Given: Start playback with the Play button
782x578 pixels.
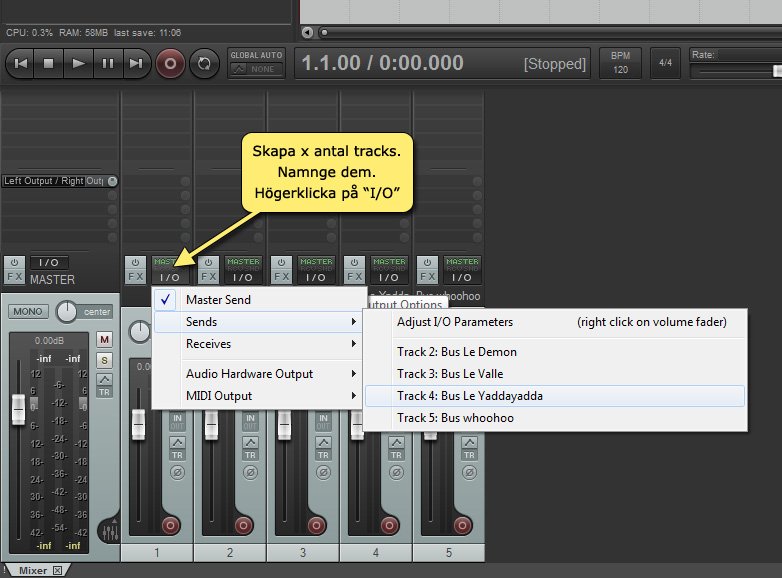Looking at the screenshot, I should coord(78,63).
